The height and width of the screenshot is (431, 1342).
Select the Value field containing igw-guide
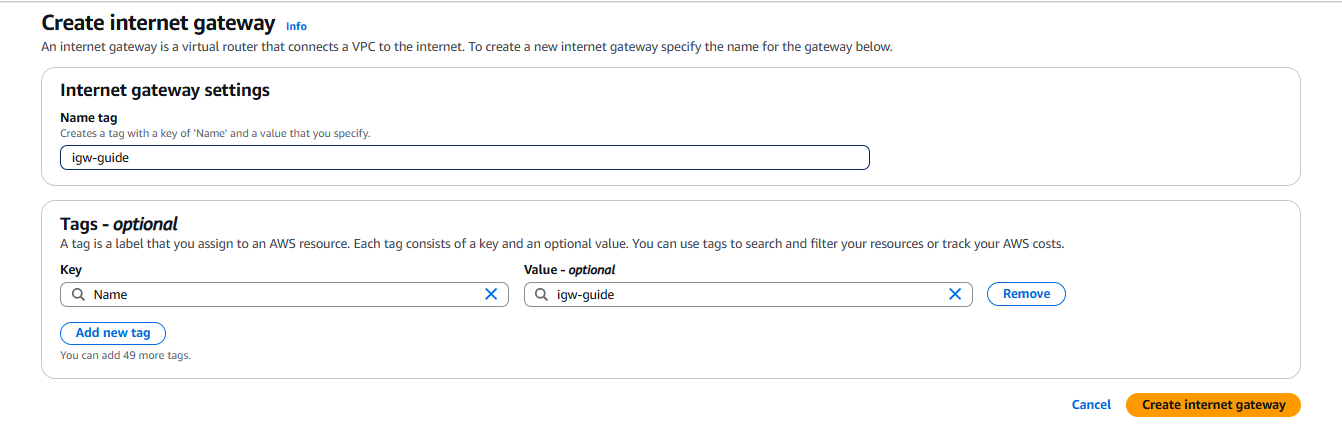pos(748,294)
